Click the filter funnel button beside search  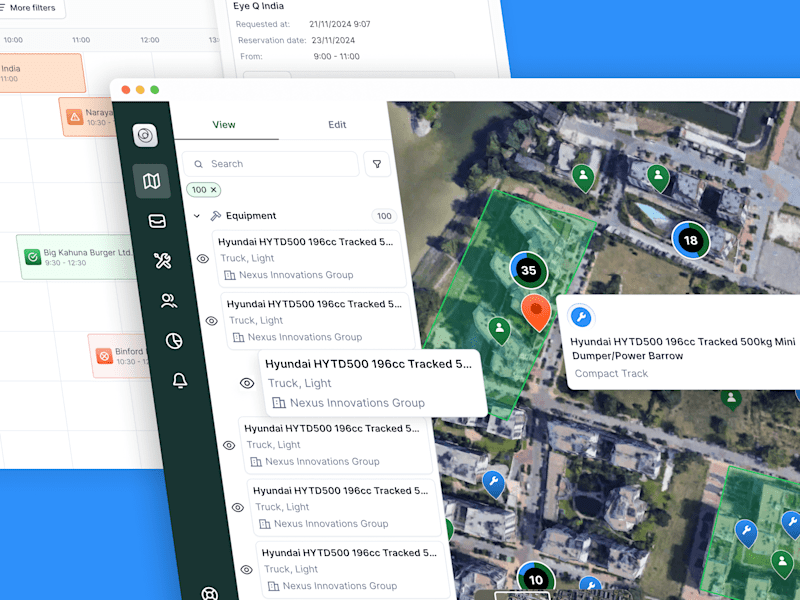coord(377,164)
